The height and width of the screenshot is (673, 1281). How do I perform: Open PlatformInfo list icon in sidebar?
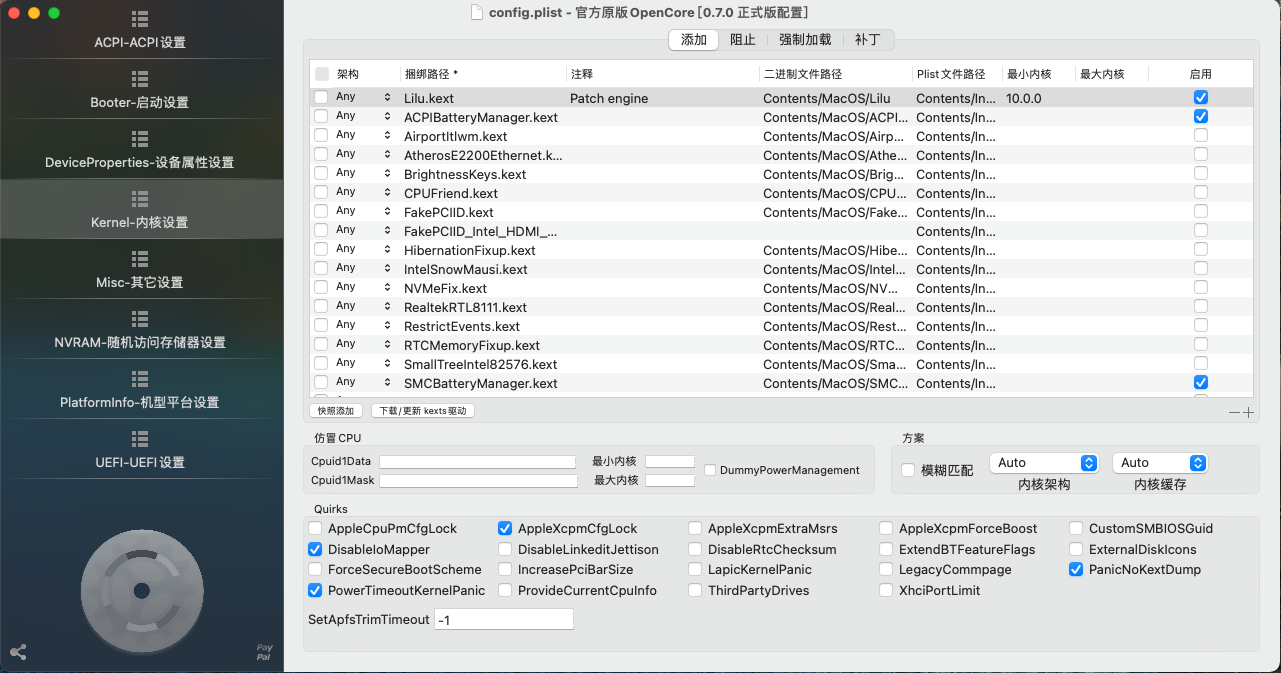click(x=140, y=379)
